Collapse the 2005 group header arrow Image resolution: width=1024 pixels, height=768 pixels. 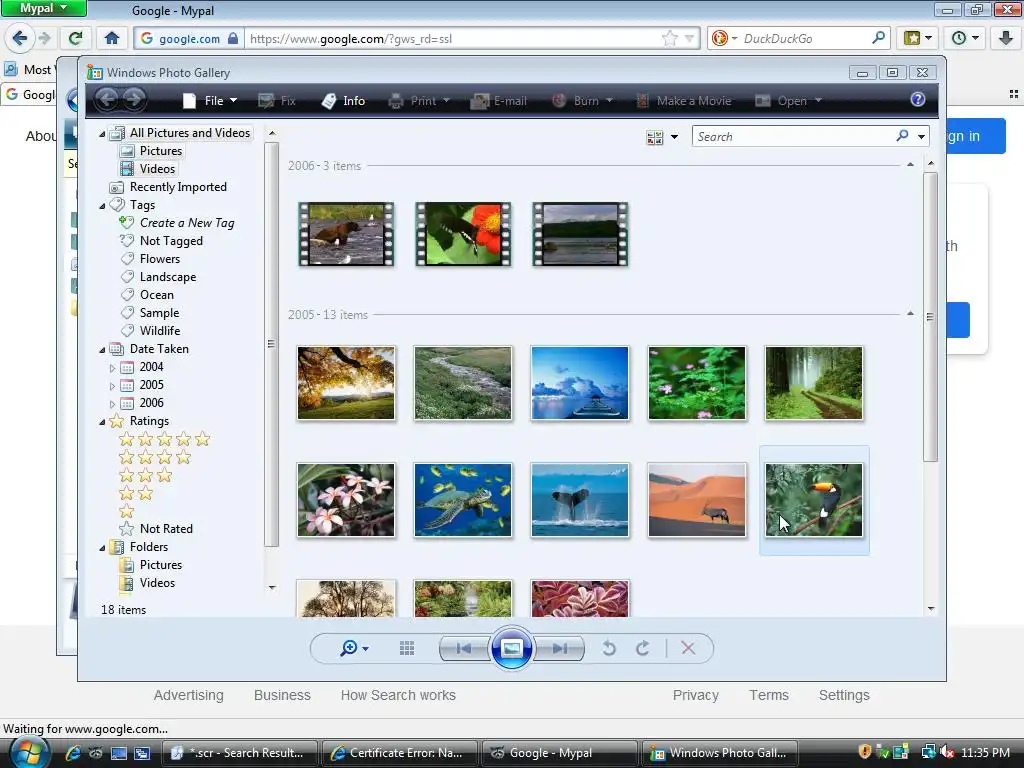pyautogui.click(x=910, y=313)
